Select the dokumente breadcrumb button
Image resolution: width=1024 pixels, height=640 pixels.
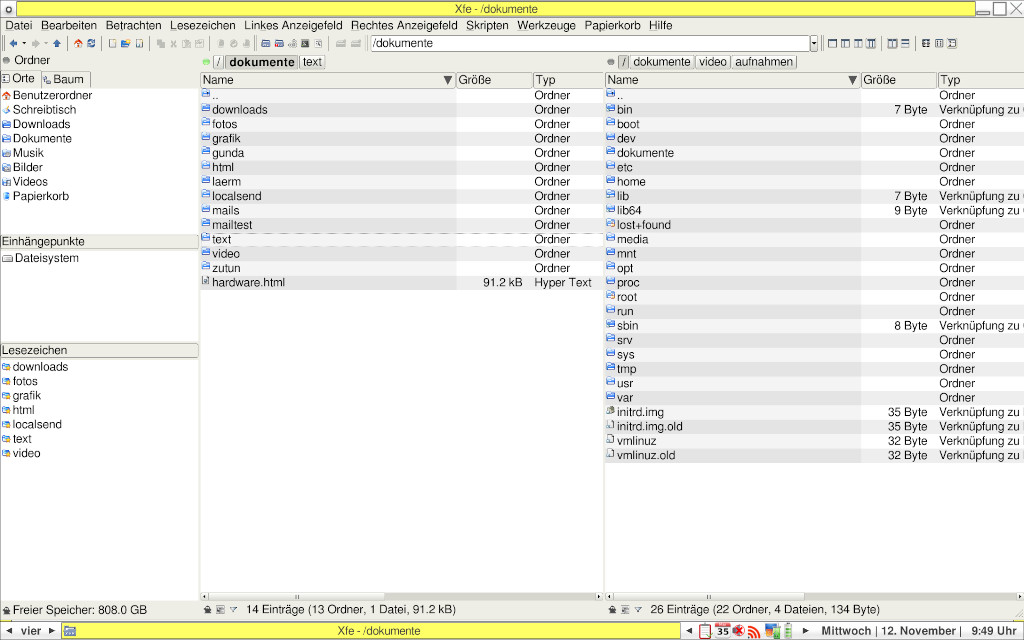[261, 61]
